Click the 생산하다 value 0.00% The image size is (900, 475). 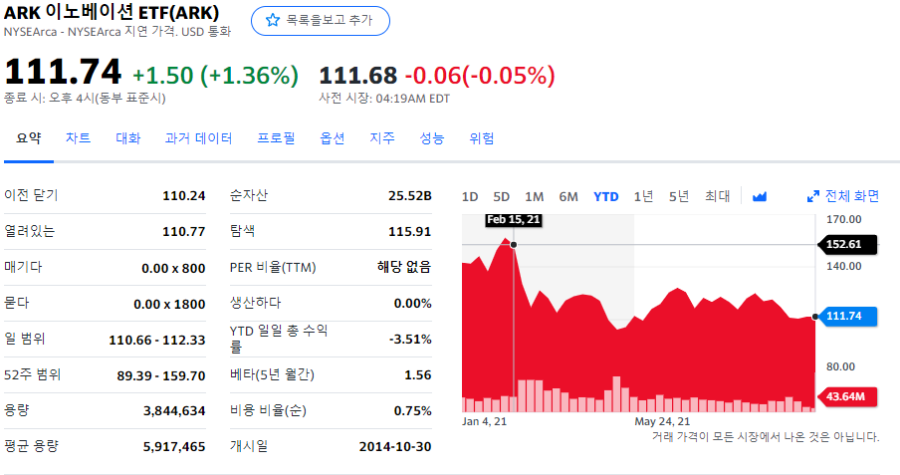(413, 303)
